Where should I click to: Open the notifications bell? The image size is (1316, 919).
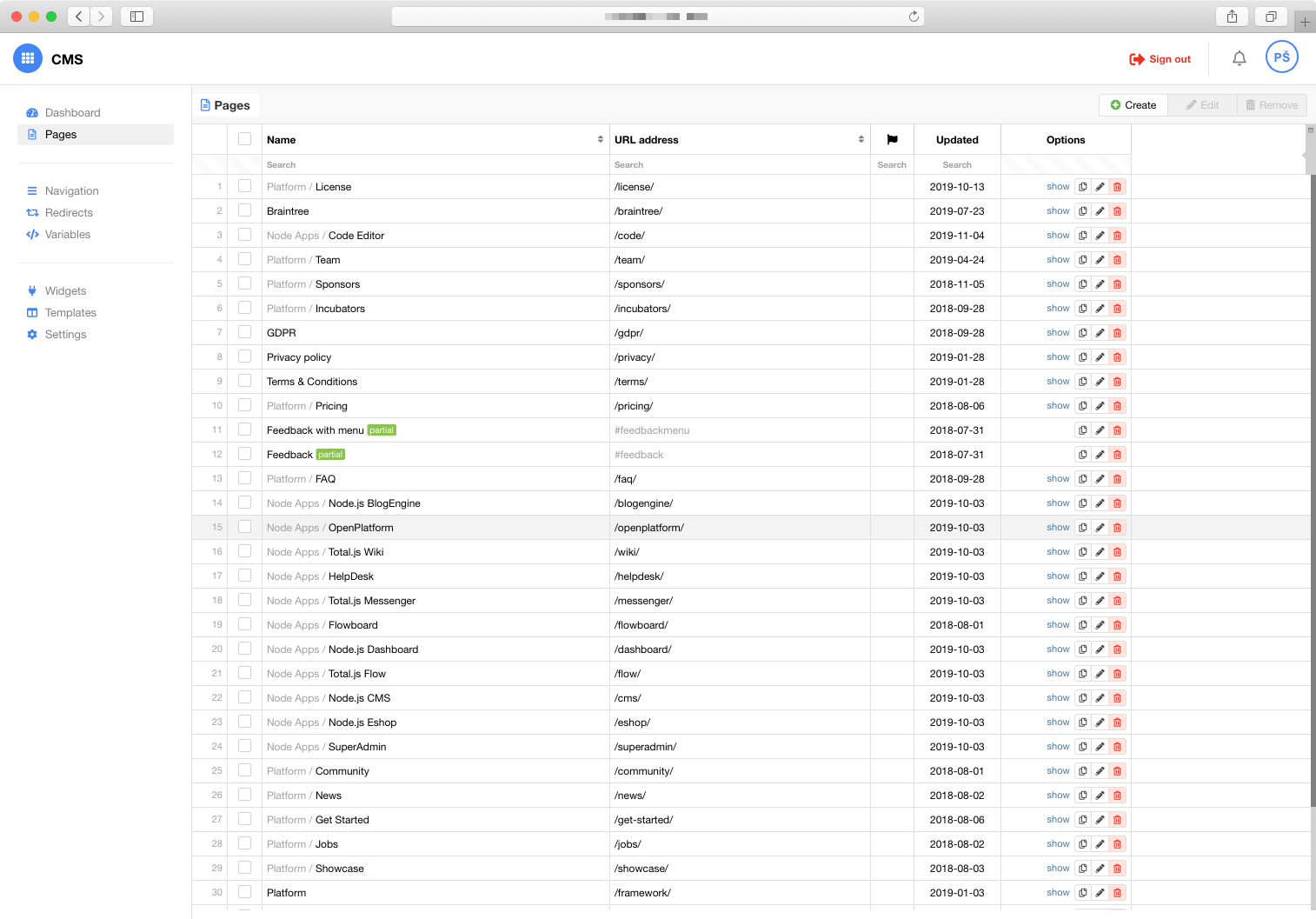coord(1240,58)
